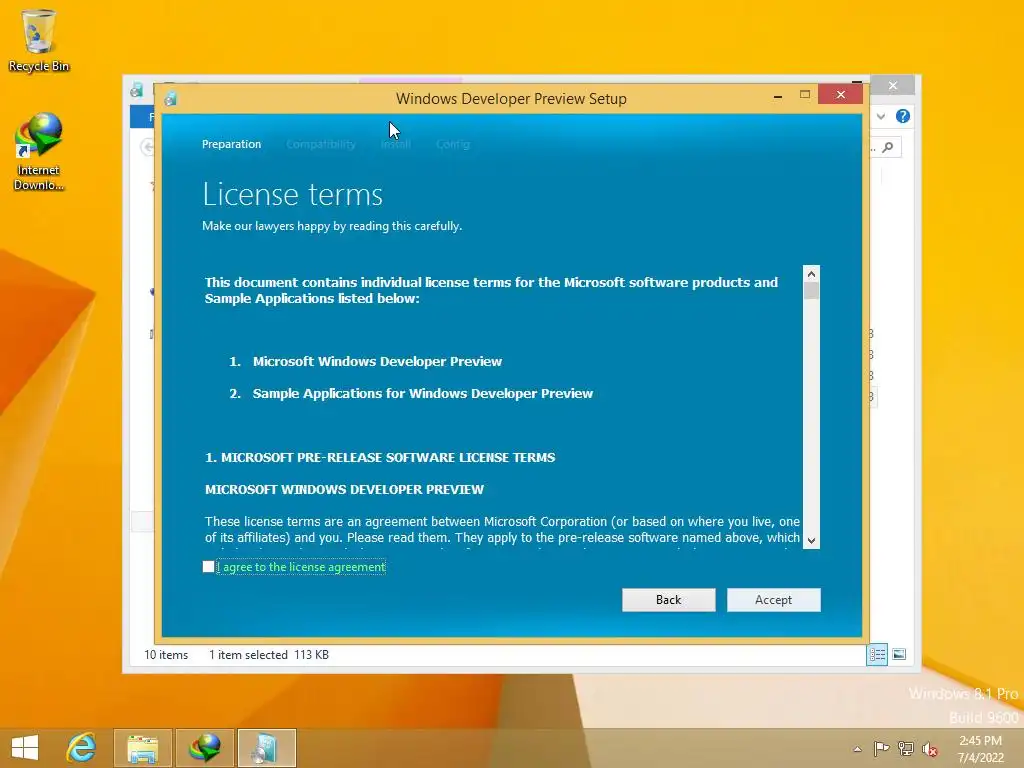Open Action Center flag icon
Viewport: 1024px width, 768px height.
[881, 748]
